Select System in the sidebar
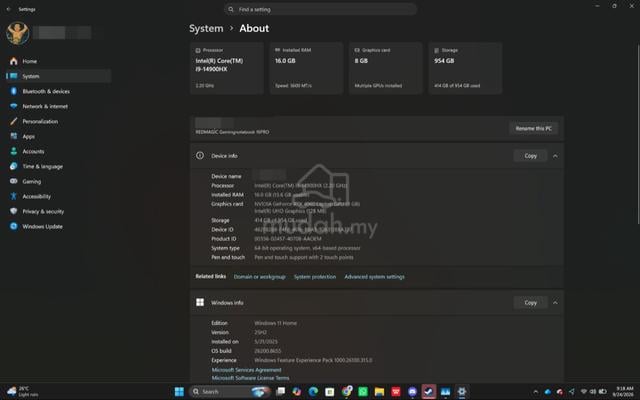The width and height of the screenshot is (640, 400). (58, 76)
